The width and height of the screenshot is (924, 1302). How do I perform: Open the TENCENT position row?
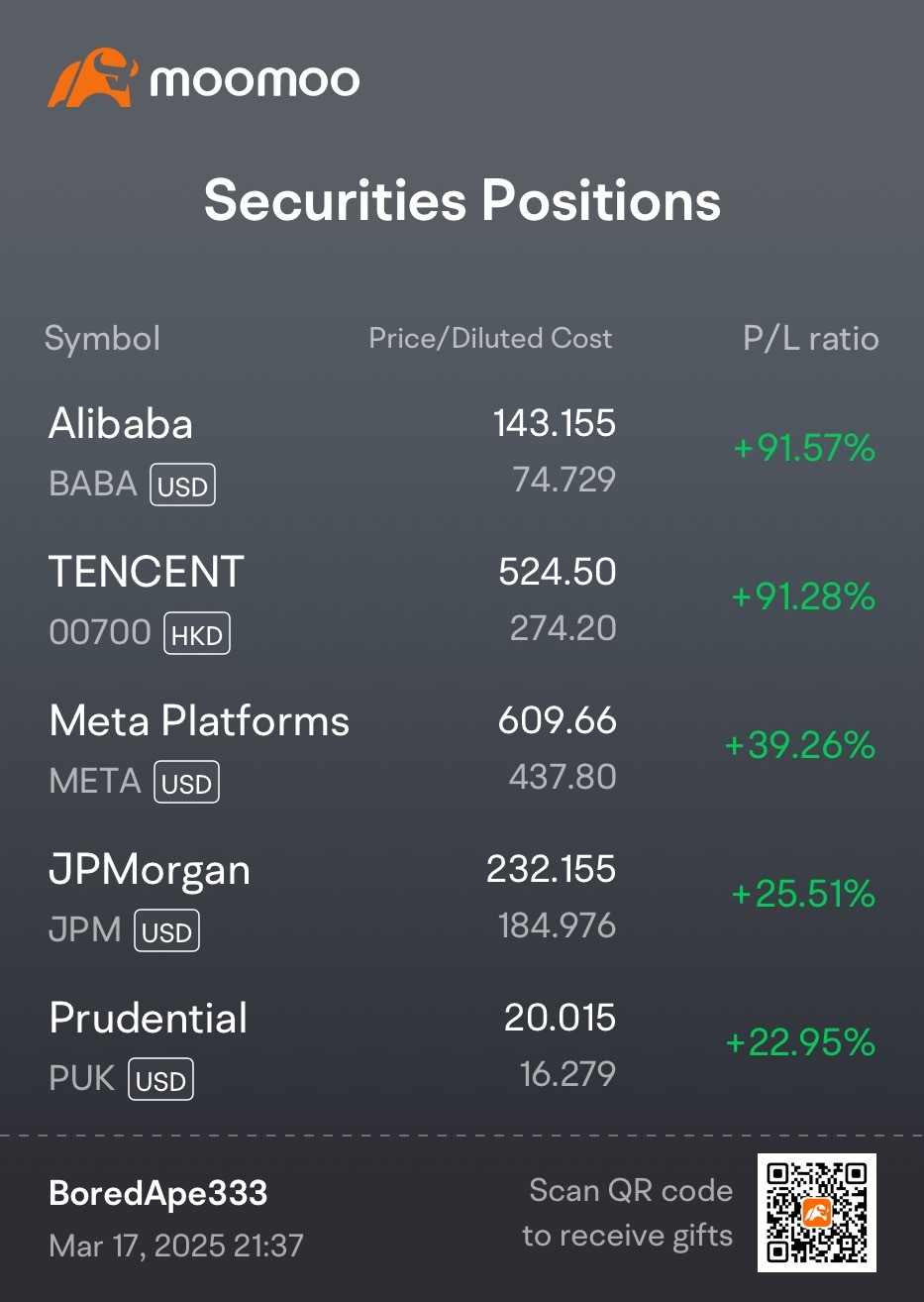coord(462,599)
